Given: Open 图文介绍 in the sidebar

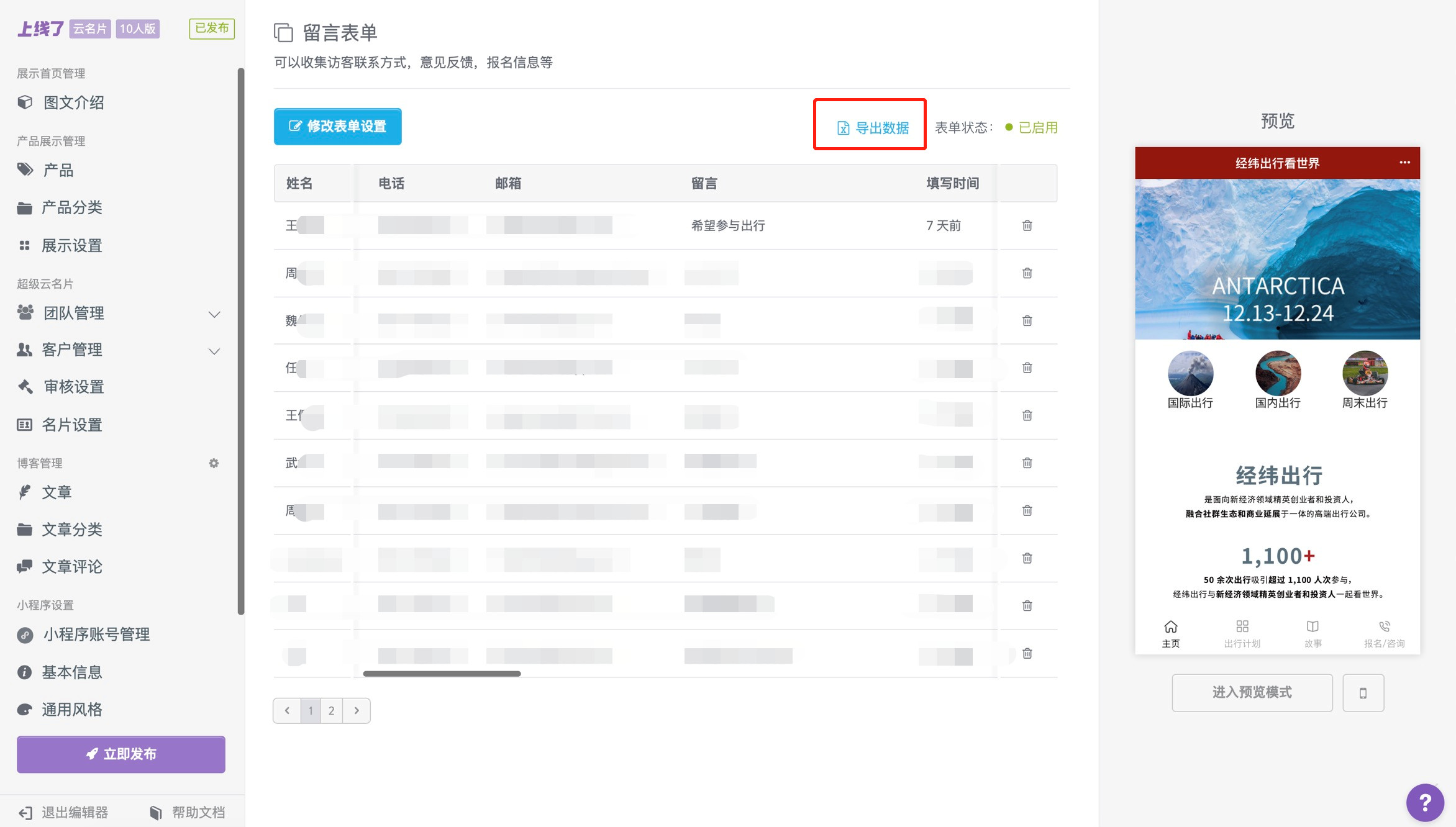Looking at the screenshot, I should coord(73,102).
